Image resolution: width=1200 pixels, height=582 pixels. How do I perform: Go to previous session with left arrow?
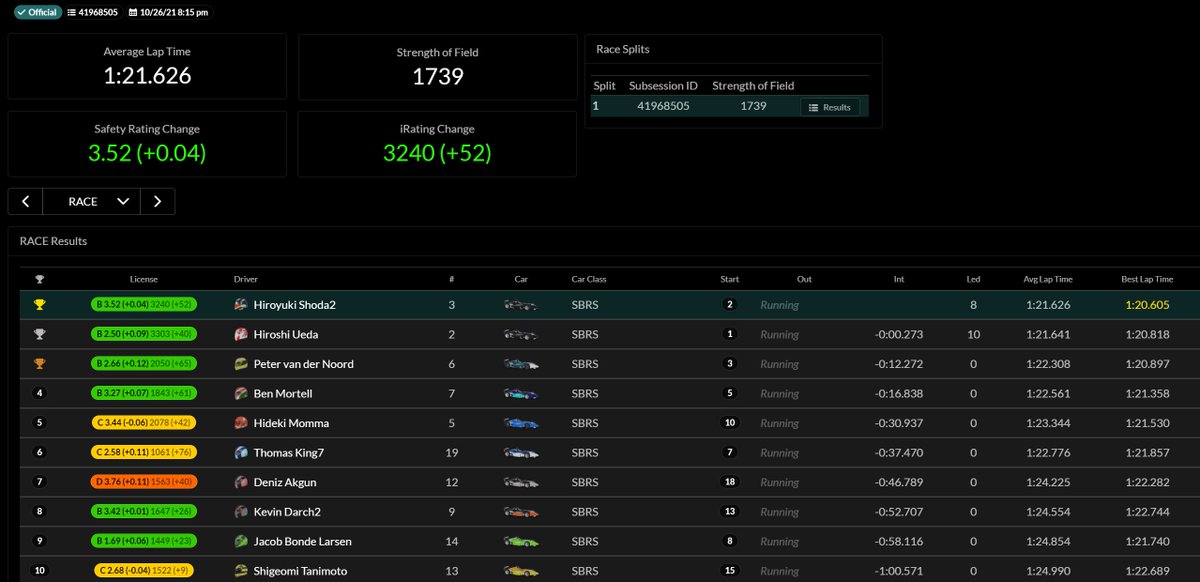(25, 201)
